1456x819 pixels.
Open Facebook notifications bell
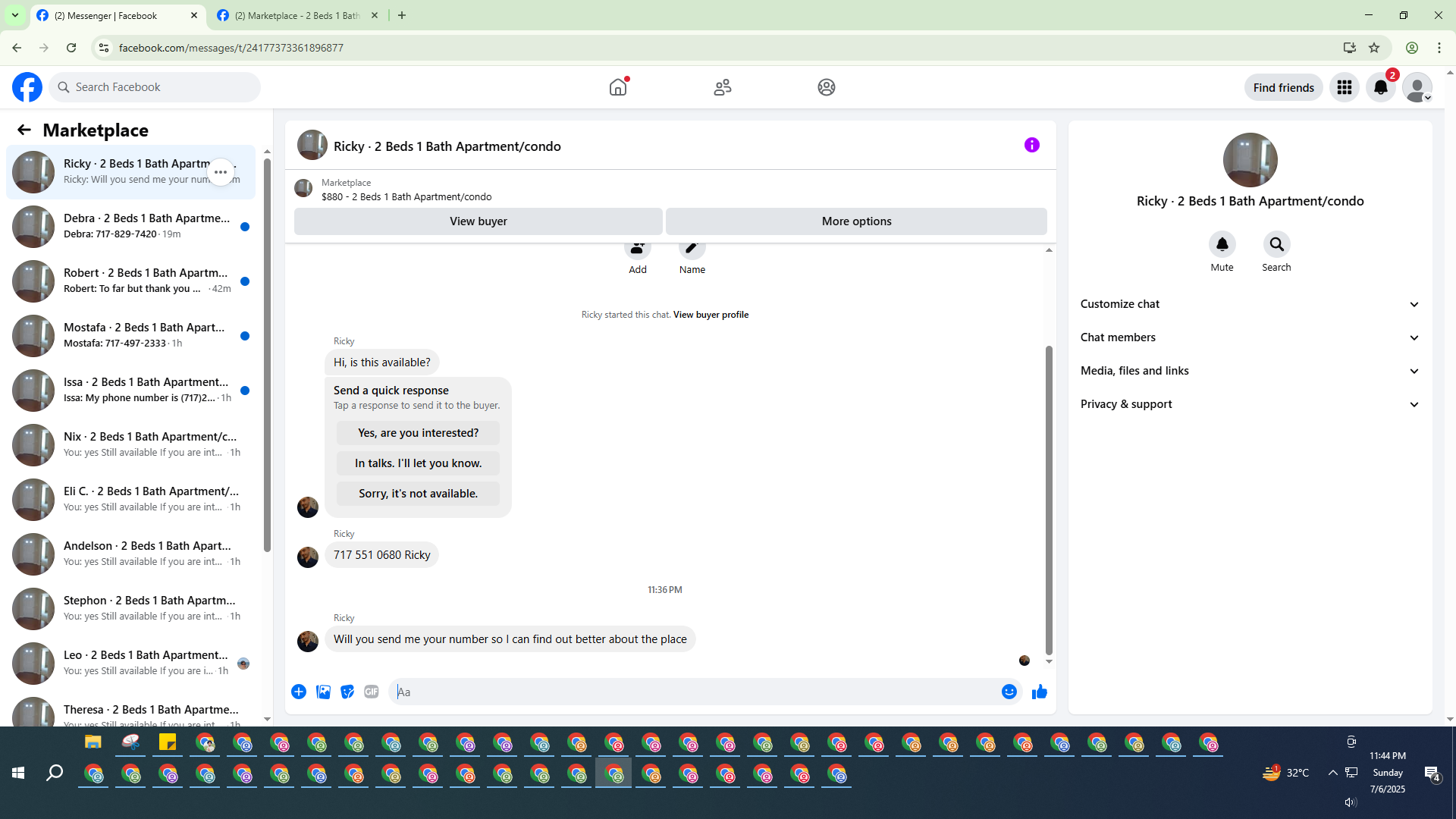(x=1380, y=87)
